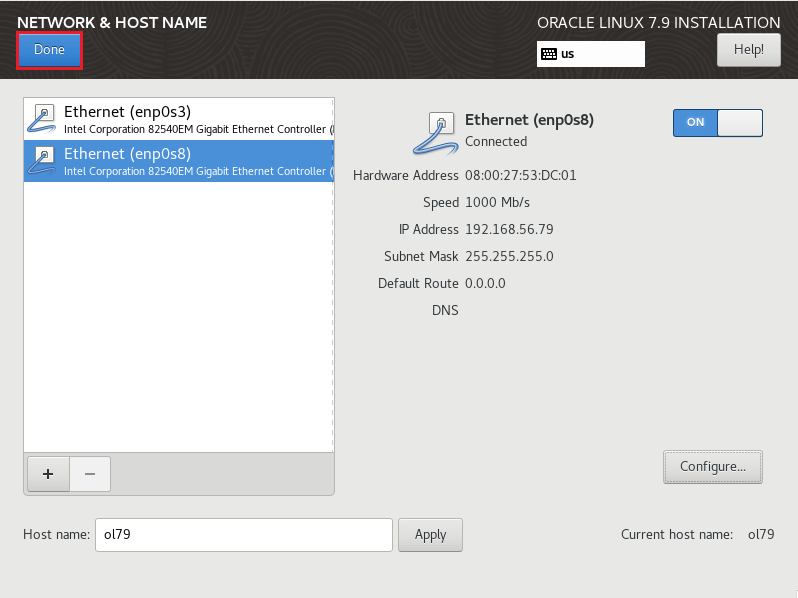Click the enp0s8 list row cable icon
798x598 pixels.
(42, 161)
